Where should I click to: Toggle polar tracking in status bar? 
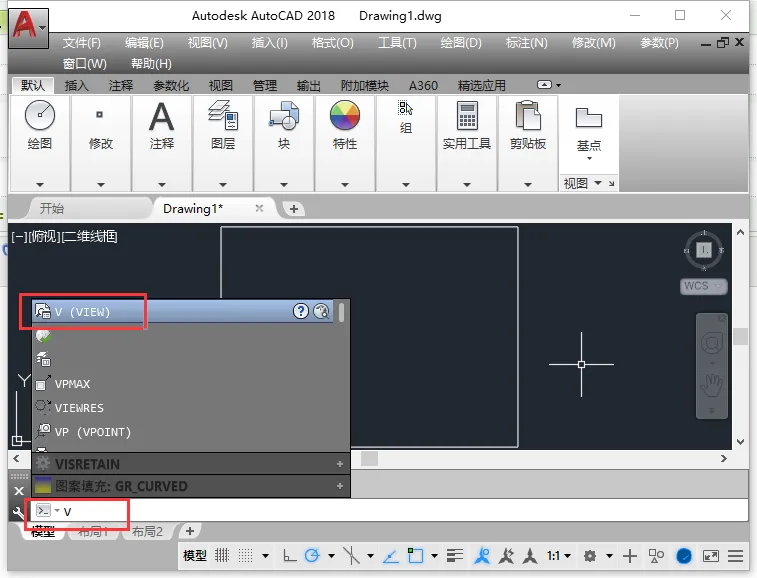pos(312,556)
